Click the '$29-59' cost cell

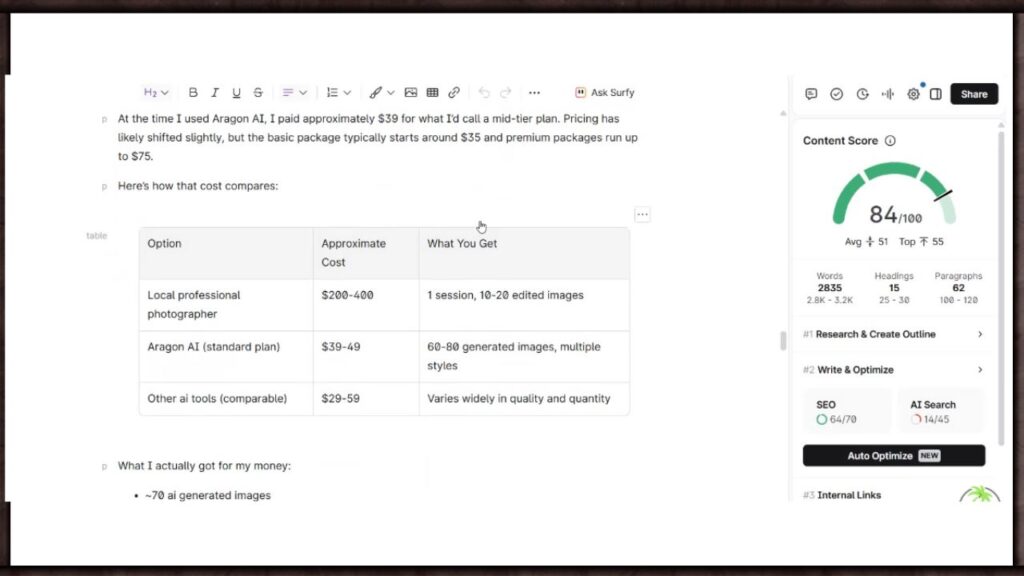point(366,399)
